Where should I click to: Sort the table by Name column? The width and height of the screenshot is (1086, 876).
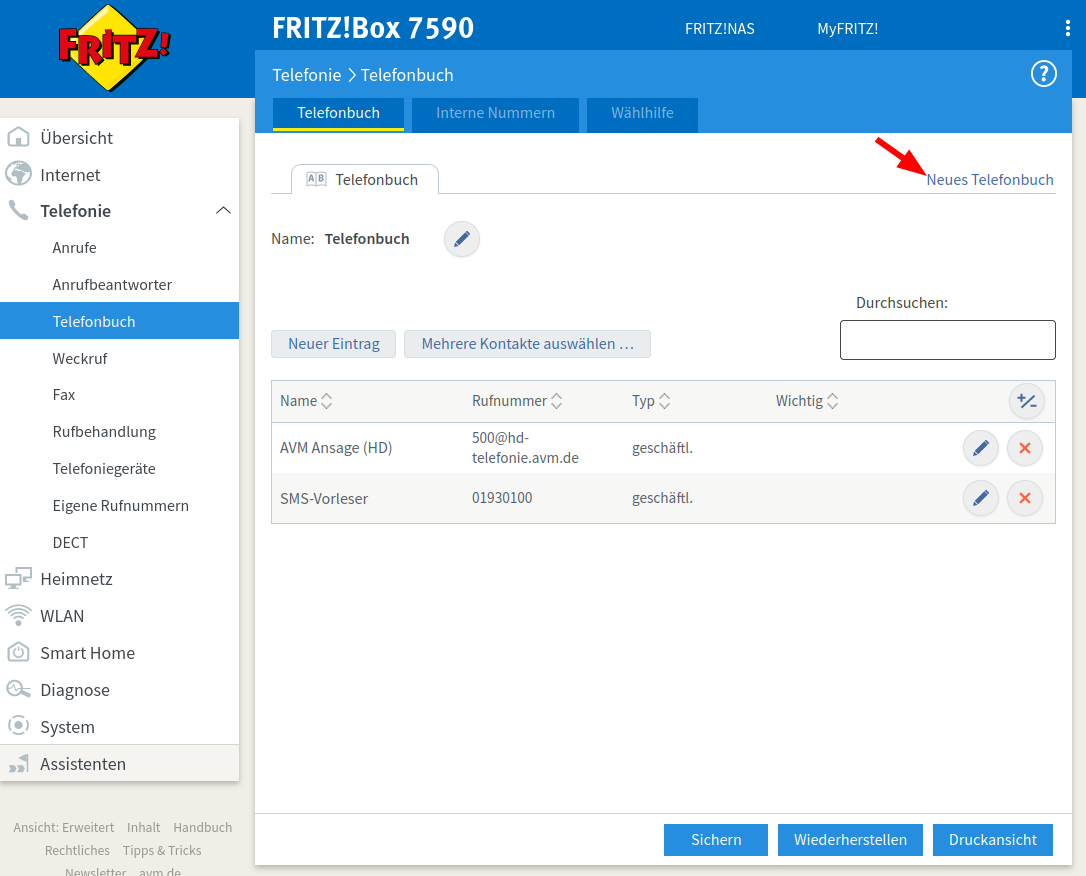pos(306,401)
